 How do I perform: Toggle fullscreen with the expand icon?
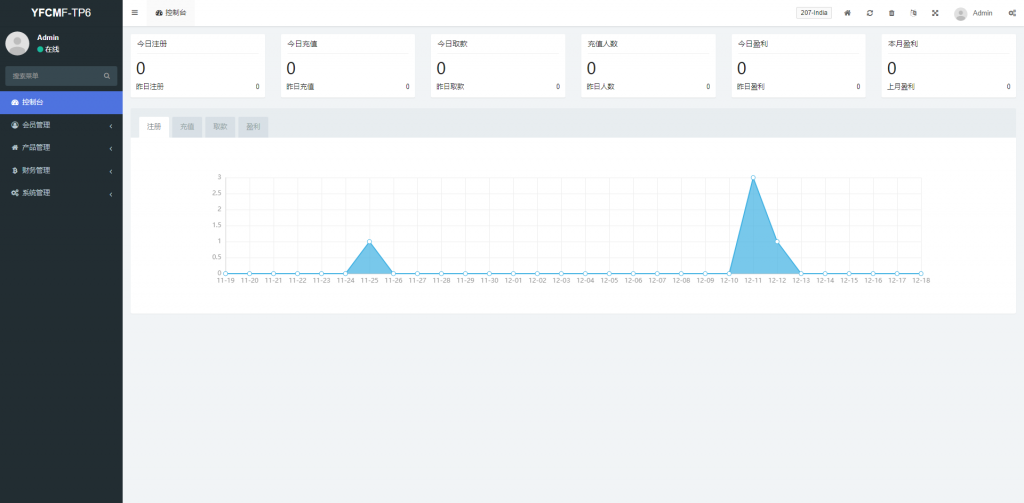coord(935,13)
